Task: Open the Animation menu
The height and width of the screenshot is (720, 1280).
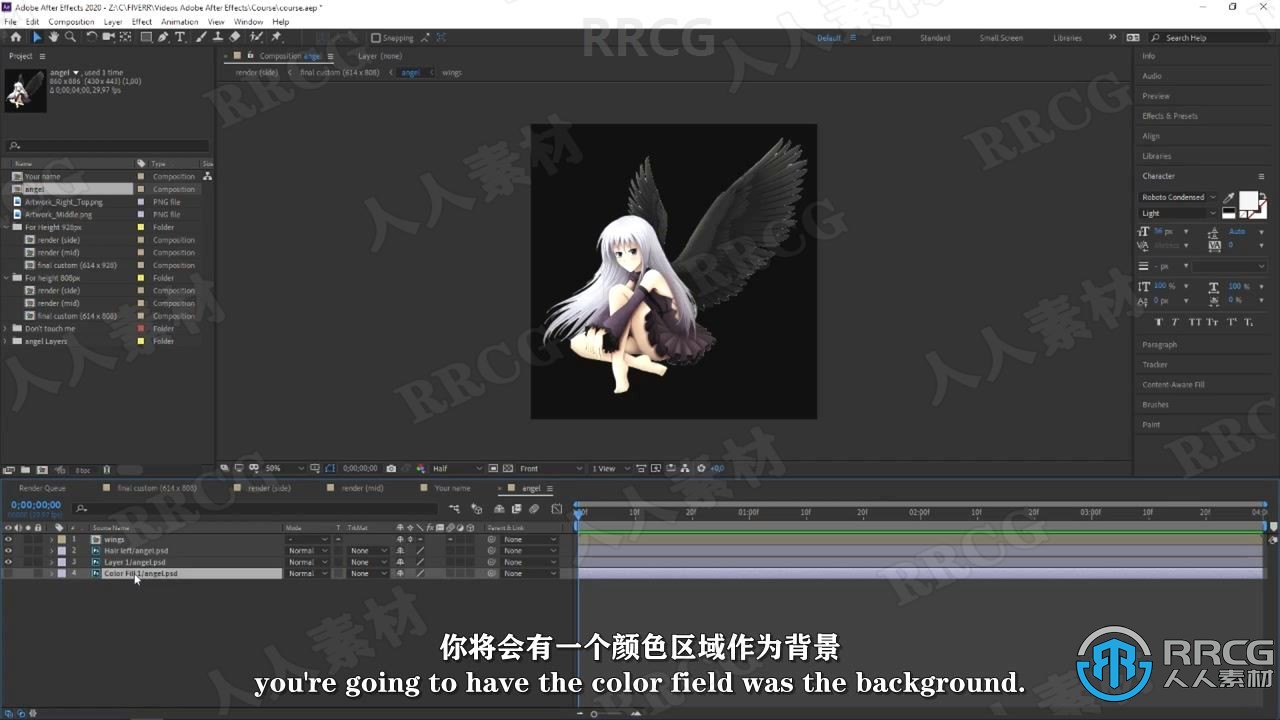Action: pyautogui.click(x=180, y=21)
